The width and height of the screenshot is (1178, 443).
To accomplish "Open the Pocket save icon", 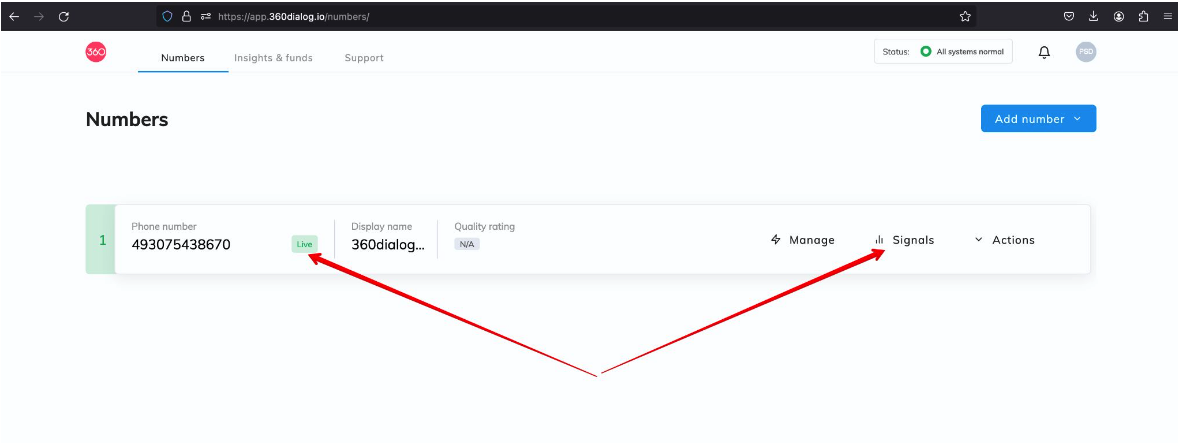I will point(1069,17).
